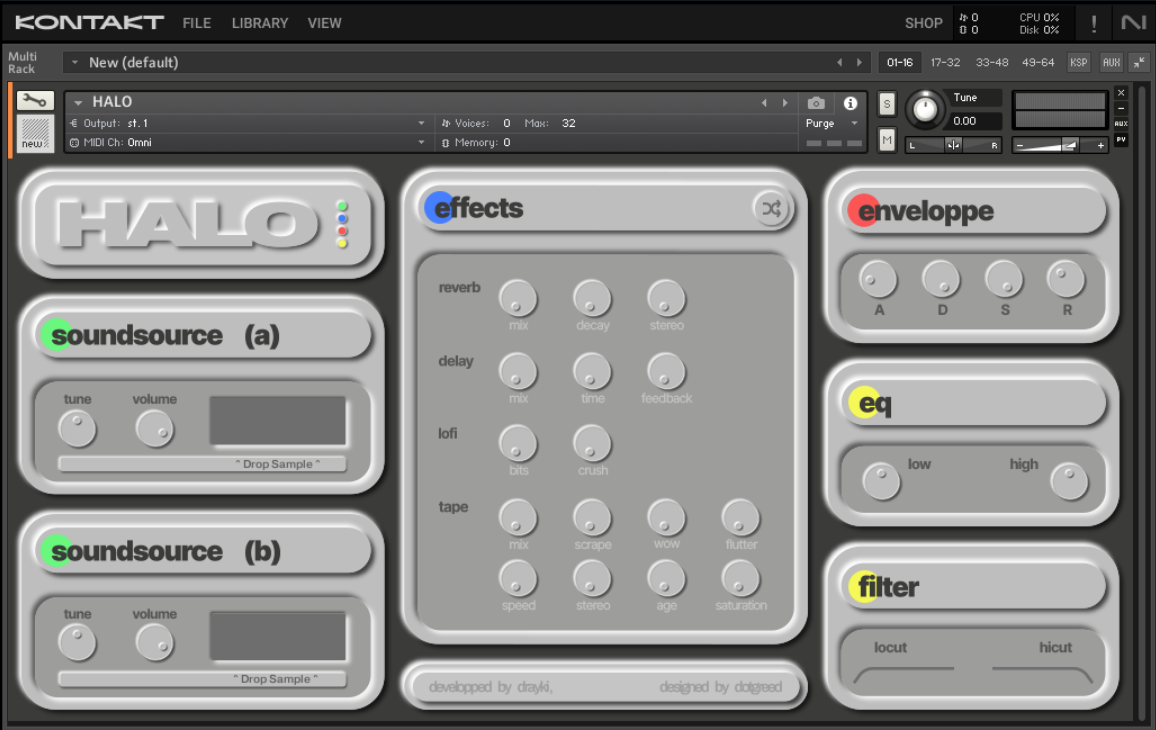The height and width of the screenshot is (730, 1156).
Task: Open the LIBRARY menu
Action: 259,22
